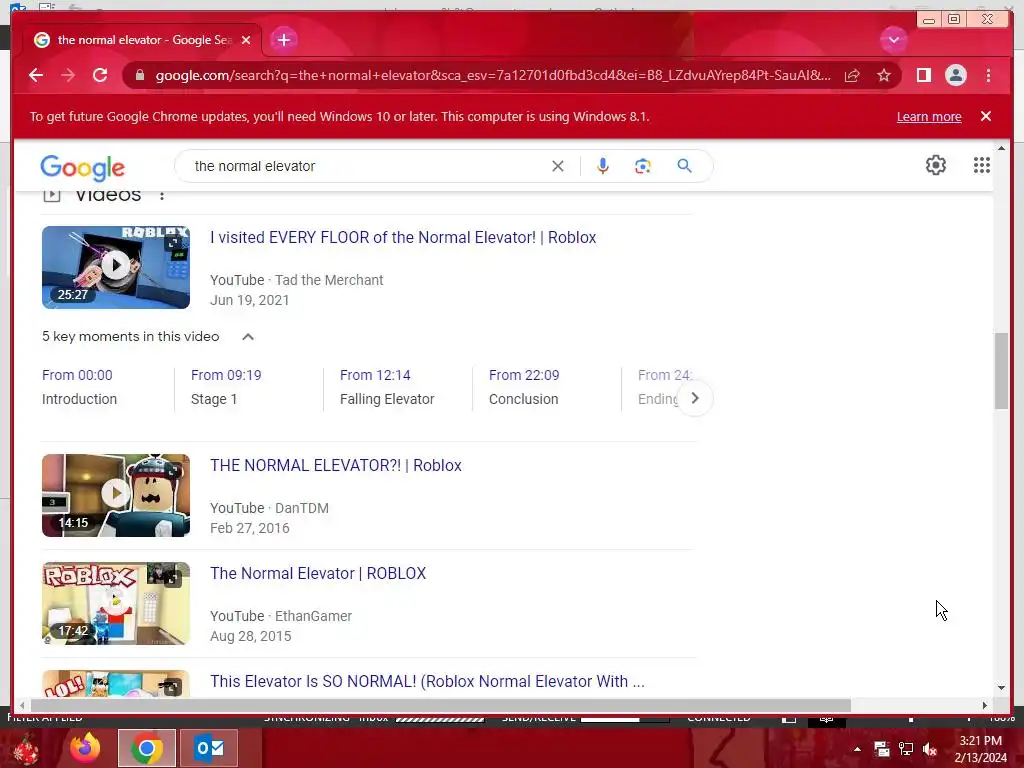Screen dimensions: 1024x768
Task: Click the network tray icon
Action: pyautogui.click(x=906, y=749)
